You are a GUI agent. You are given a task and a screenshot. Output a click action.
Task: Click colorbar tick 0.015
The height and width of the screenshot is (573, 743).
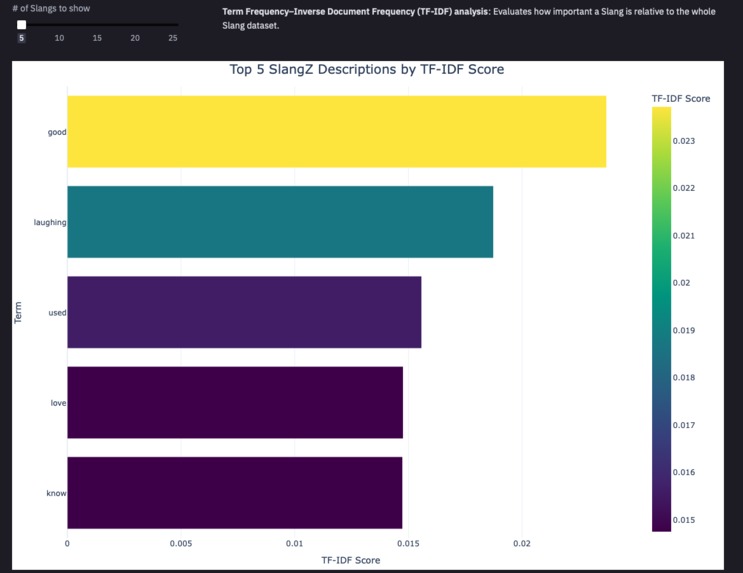click(684, 520)
